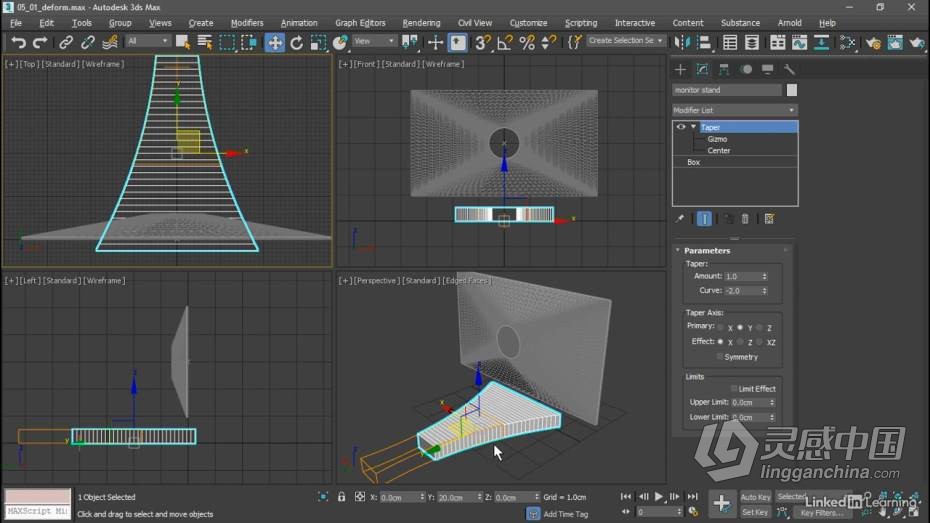Screen dimensions: 930x523
Task: Collapse the Parameters rollout
Action: pyautogui.click(x=678, y=250)
